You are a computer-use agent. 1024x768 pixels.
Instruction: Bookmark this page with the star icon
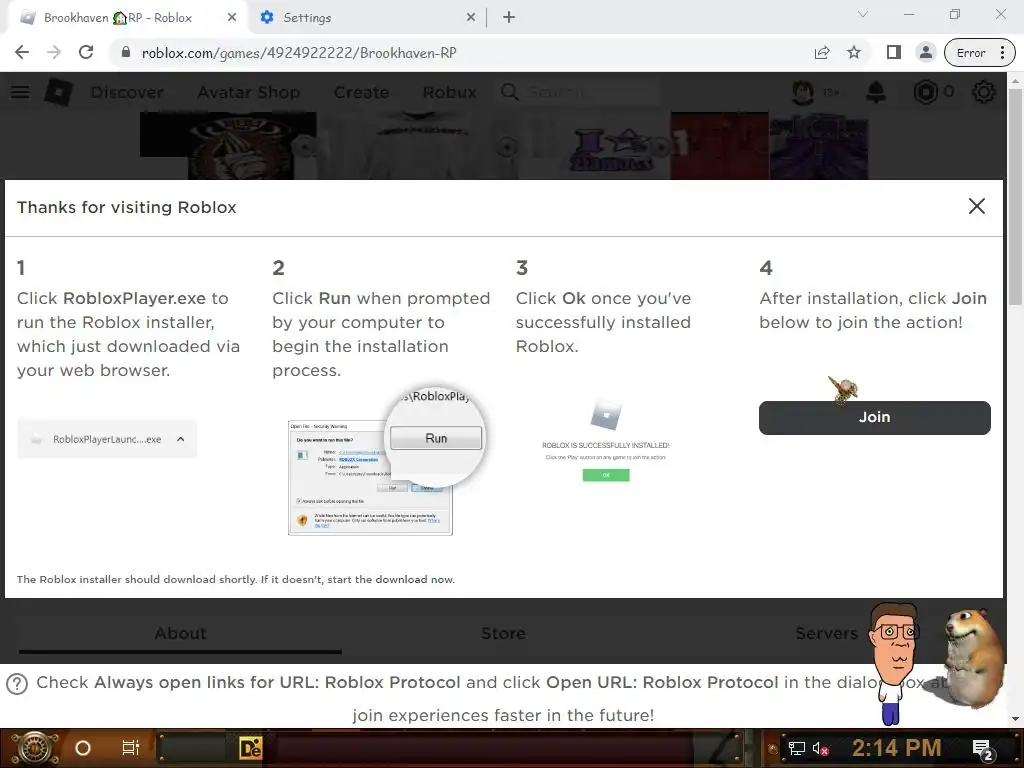pyautogui.click(x=854, y=53)
